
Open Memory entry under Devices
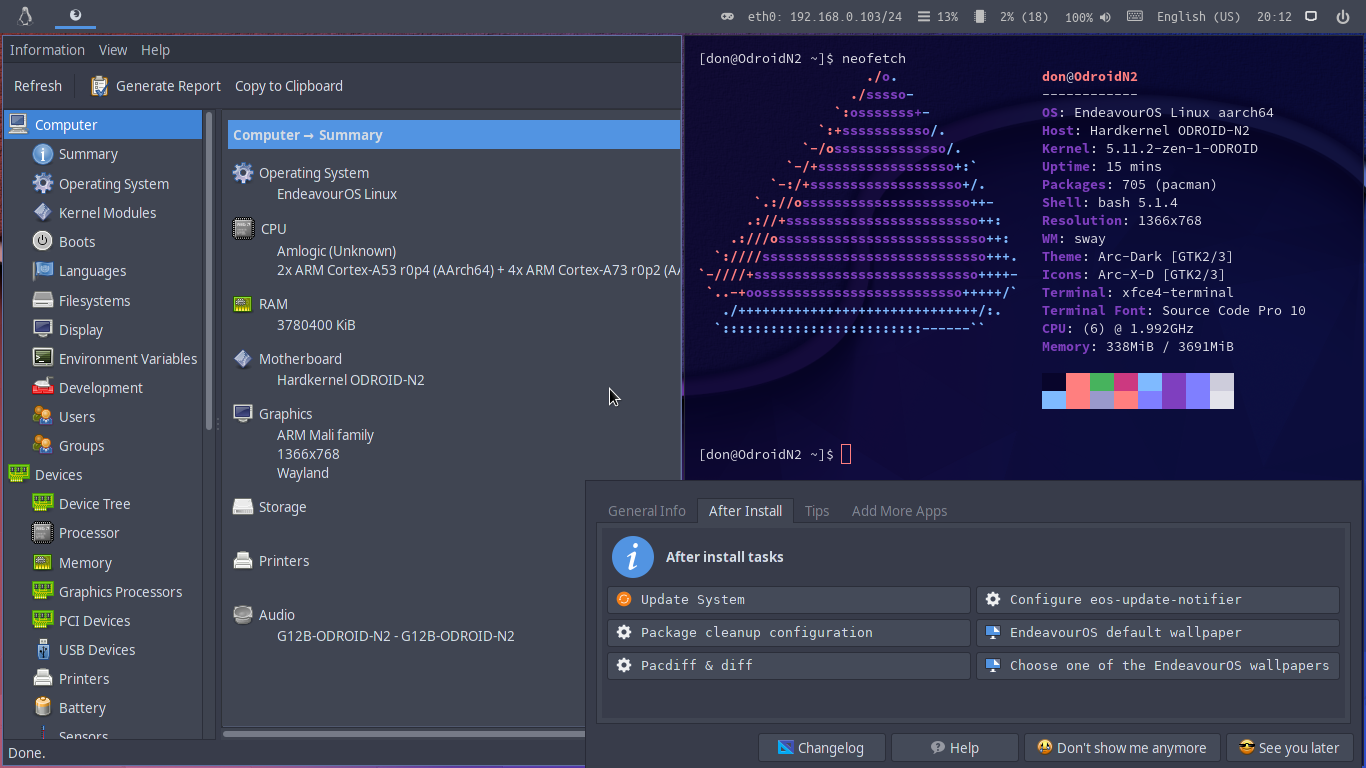(85, 562)
